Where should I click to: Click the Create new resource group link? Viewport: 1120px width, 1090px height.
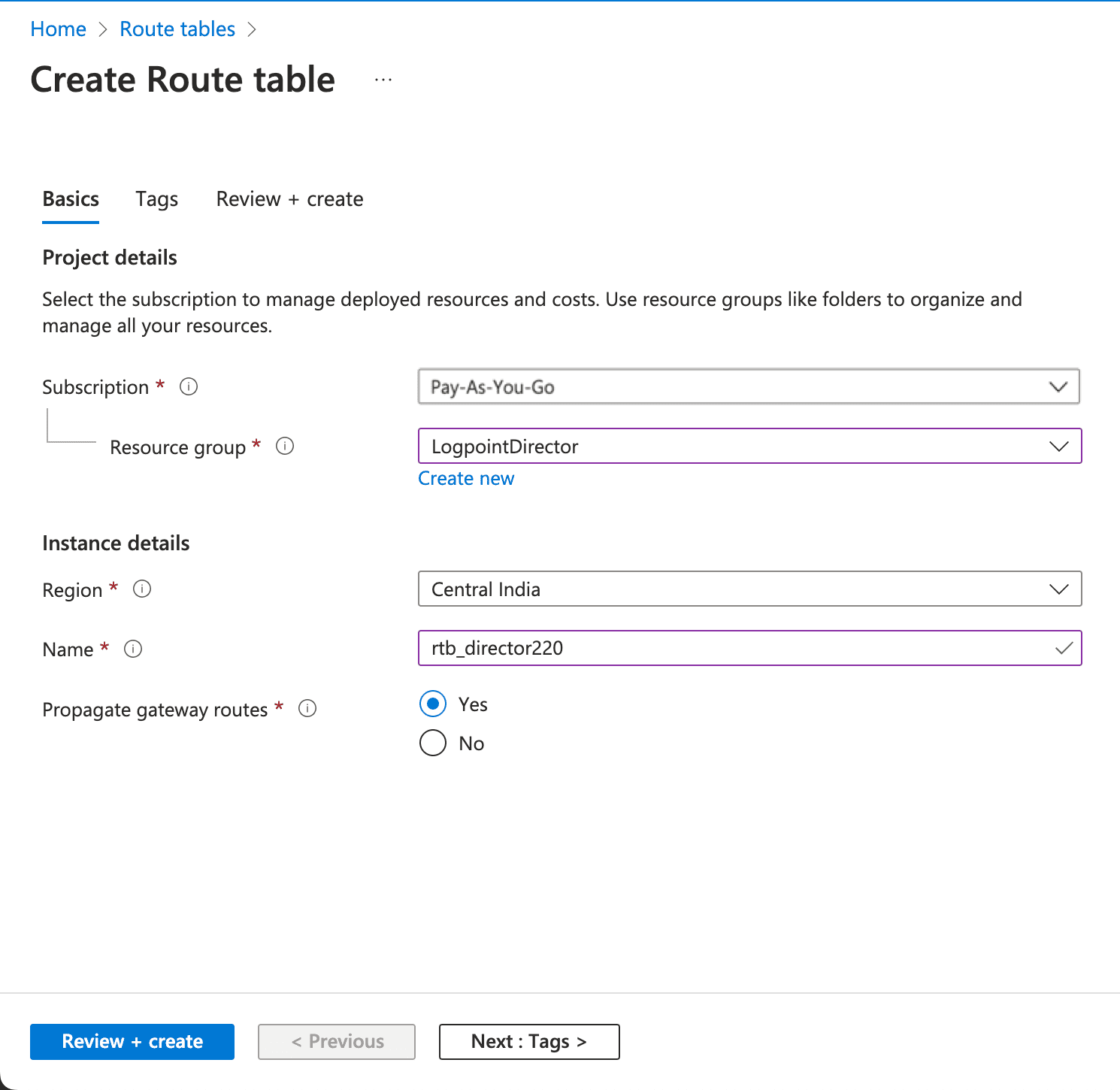click(466, 478)
